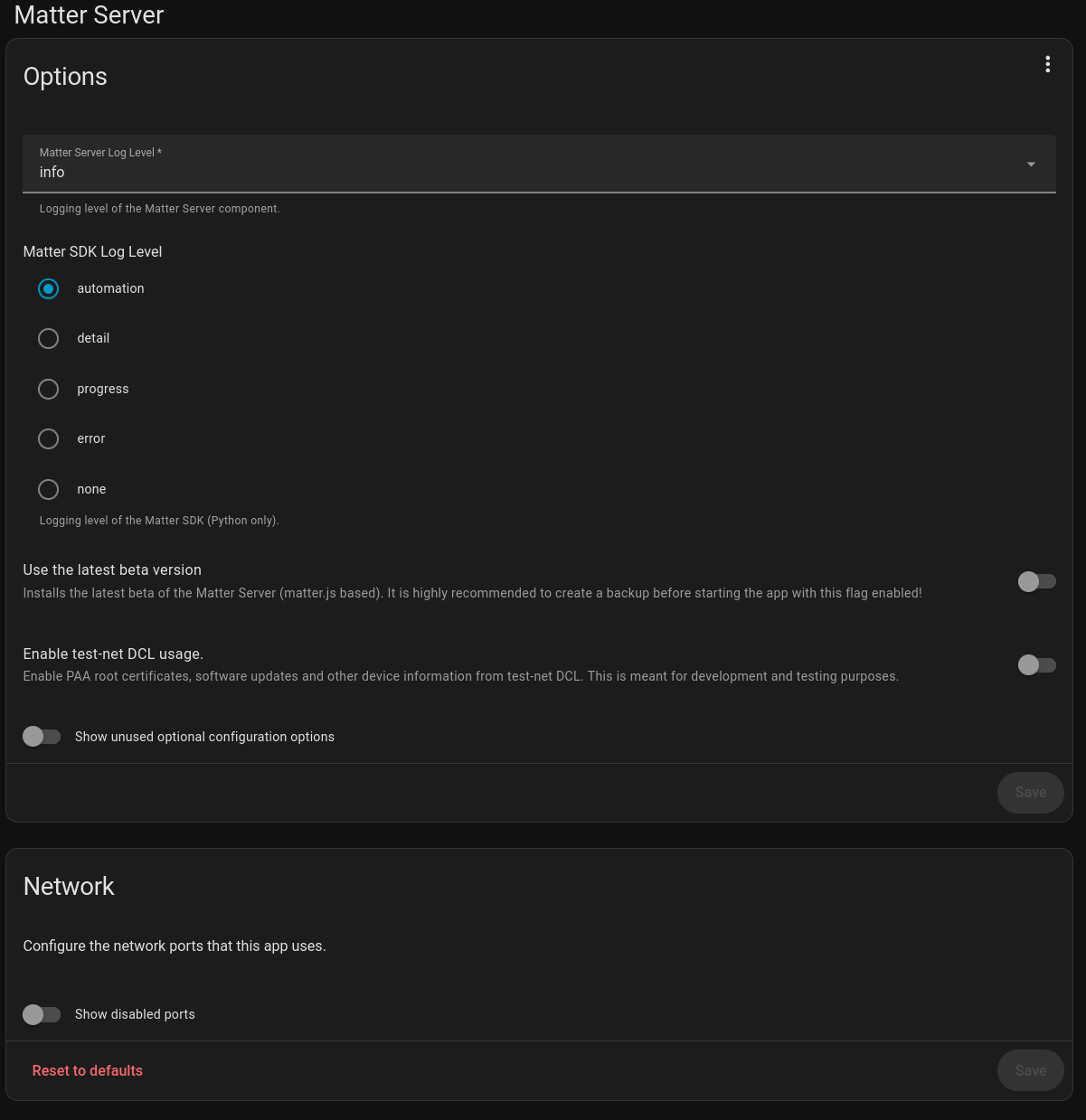Show unused optional configuration options

point(42,737)
